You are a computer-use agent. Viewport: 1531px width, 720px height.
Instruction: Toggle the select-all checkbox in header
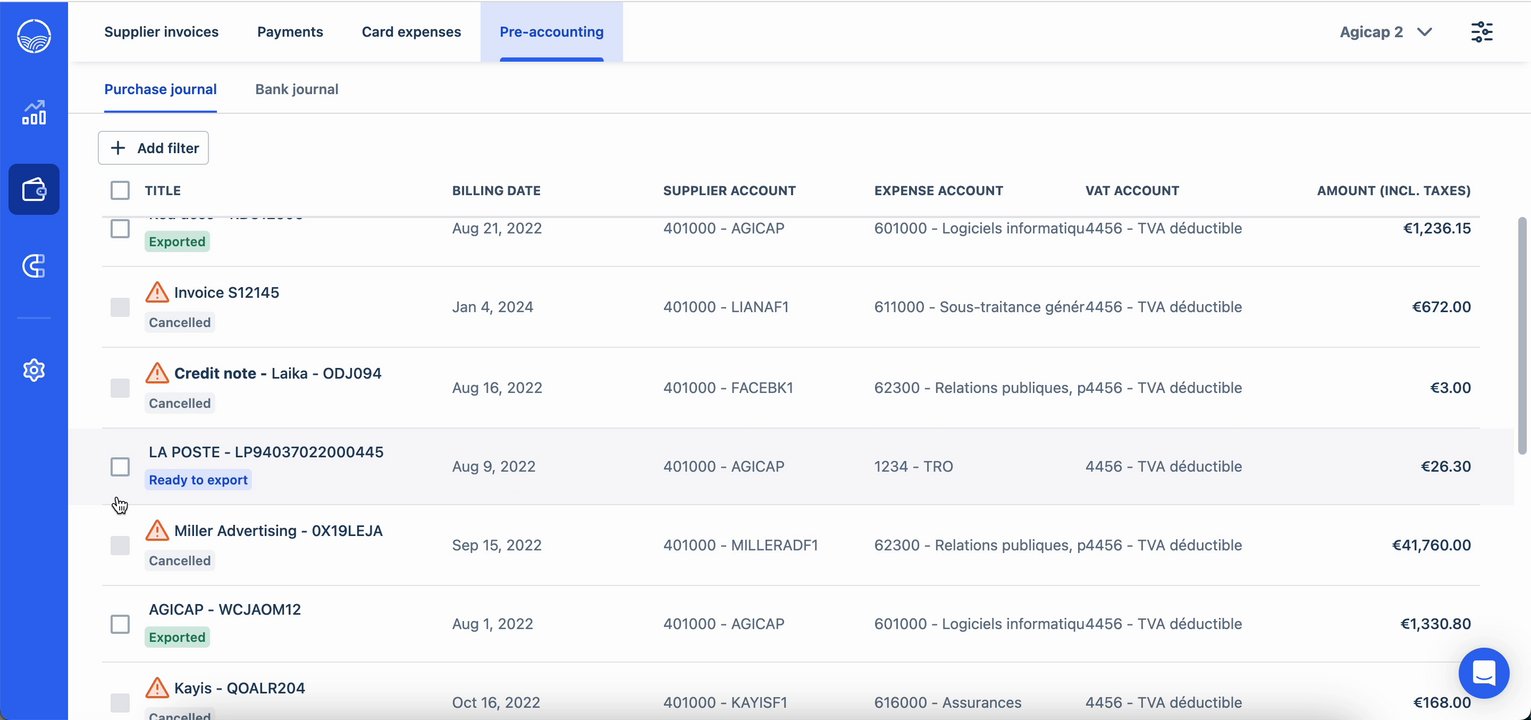click(x=120, y=190)
